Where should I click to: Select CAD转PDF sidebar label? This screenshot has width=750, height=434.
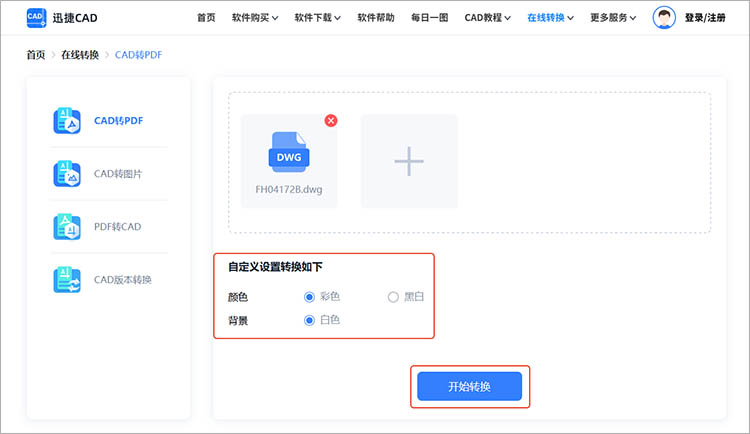pyautogui.click(x=119, y=121)
